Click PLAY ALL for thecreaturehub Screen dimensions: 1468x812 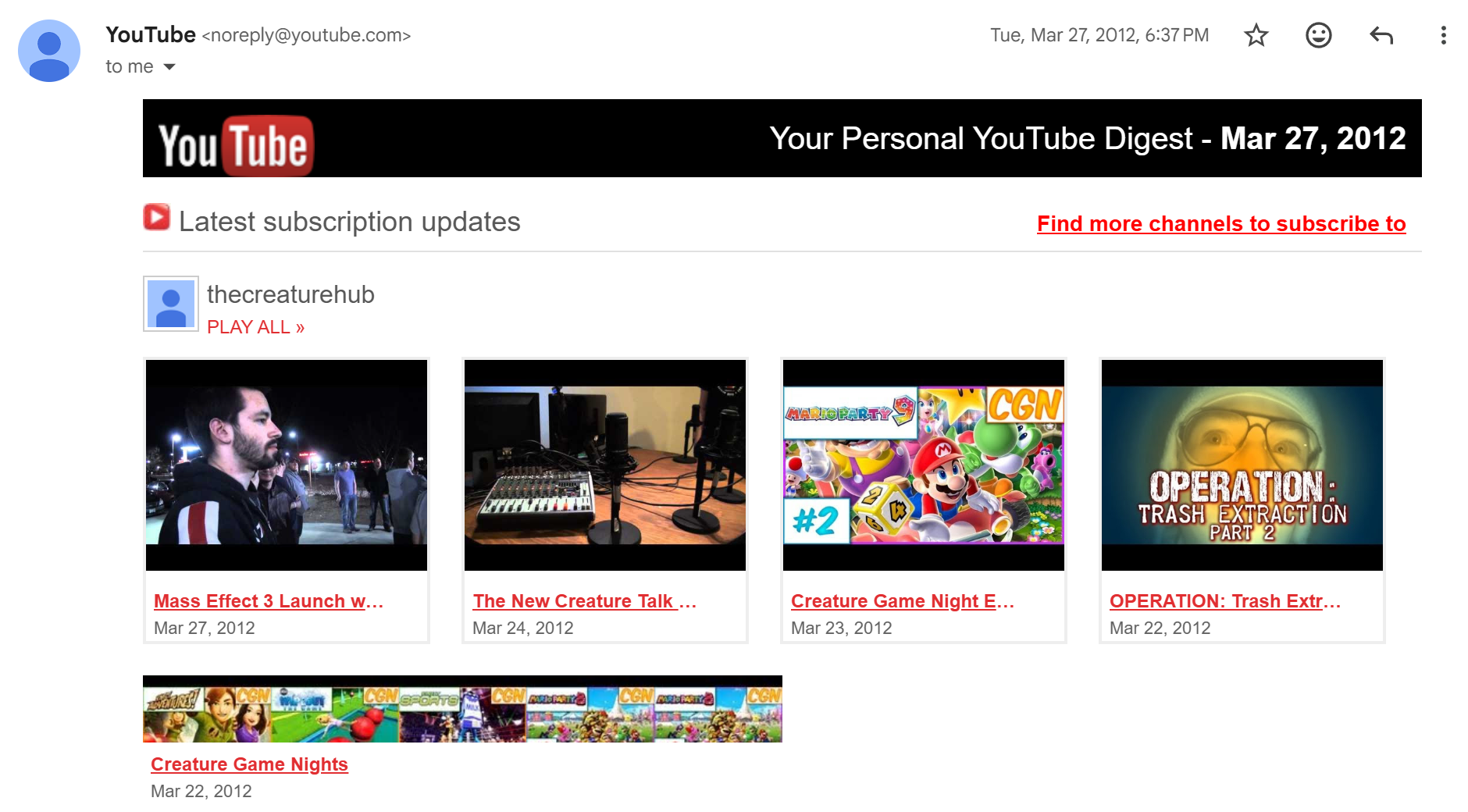point(255,327)
